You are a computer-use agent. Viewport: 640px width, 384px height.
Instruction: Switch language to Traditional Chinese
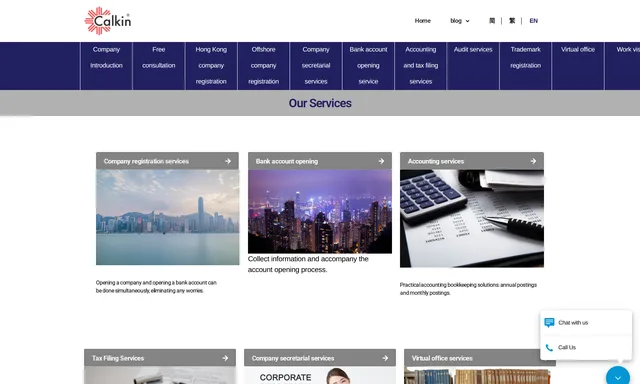click(x=512, y=21)
